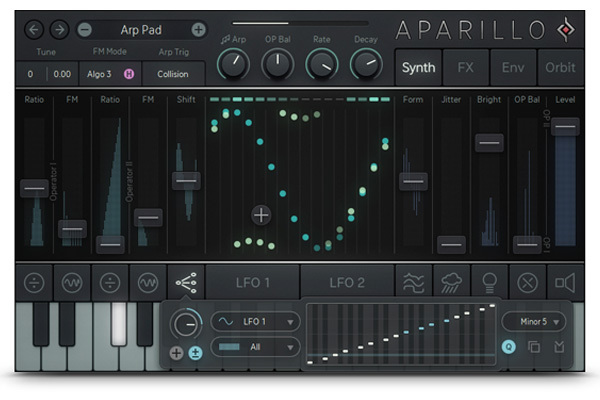Image resolution: width=600 pixels, height=400 pixels.
Task: Go to previous preset with left arrow
Action: point(34,29)
